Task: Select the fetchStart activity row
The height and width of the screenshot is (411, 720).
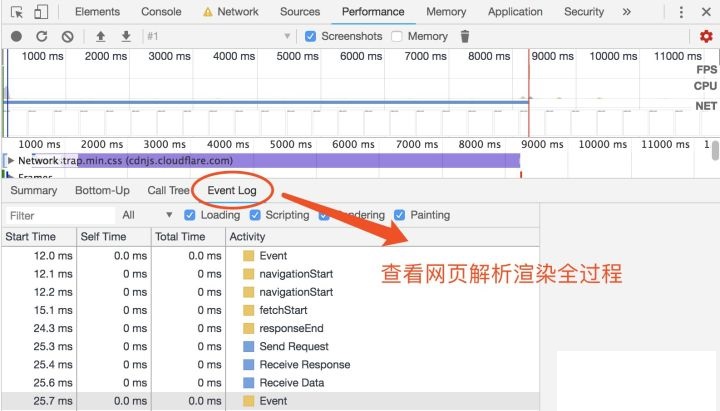Action: [270, 310]
